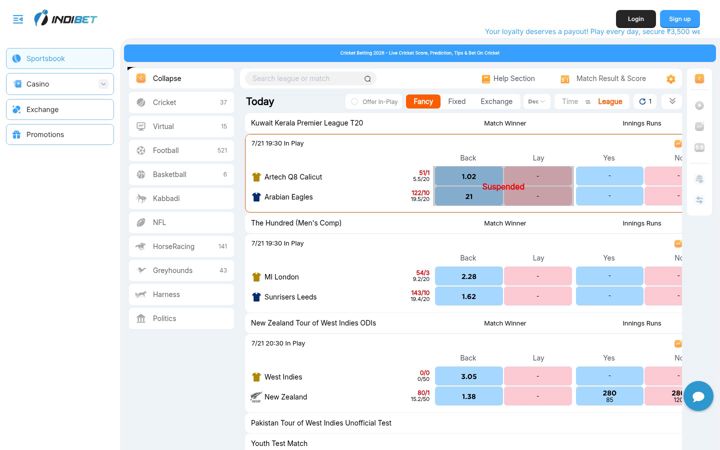The height and width of the screenshot is (450, 720).
Task: Collapse the New Zealand Tour of West Indies ODIs section
Action: (x=463, y=323)
